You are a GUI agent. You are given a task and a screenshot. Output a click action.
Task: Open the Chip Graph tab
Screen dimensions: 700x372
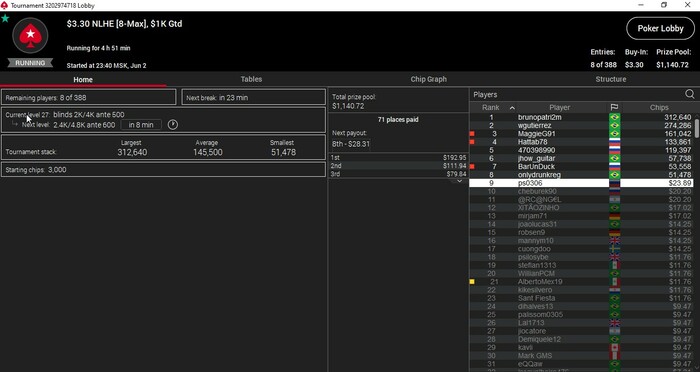pyautogui.click(x=429, y=79)
